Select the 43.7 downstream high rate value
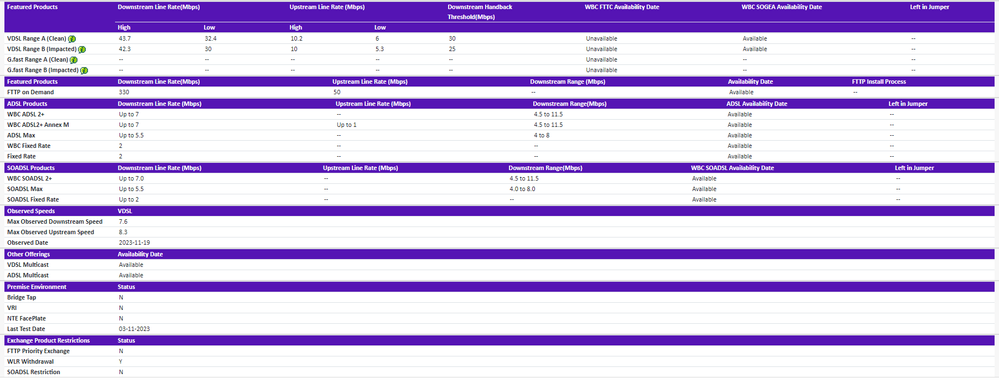Image resolution: width=999 pixels, height=381 pixels. coord(125,39)
